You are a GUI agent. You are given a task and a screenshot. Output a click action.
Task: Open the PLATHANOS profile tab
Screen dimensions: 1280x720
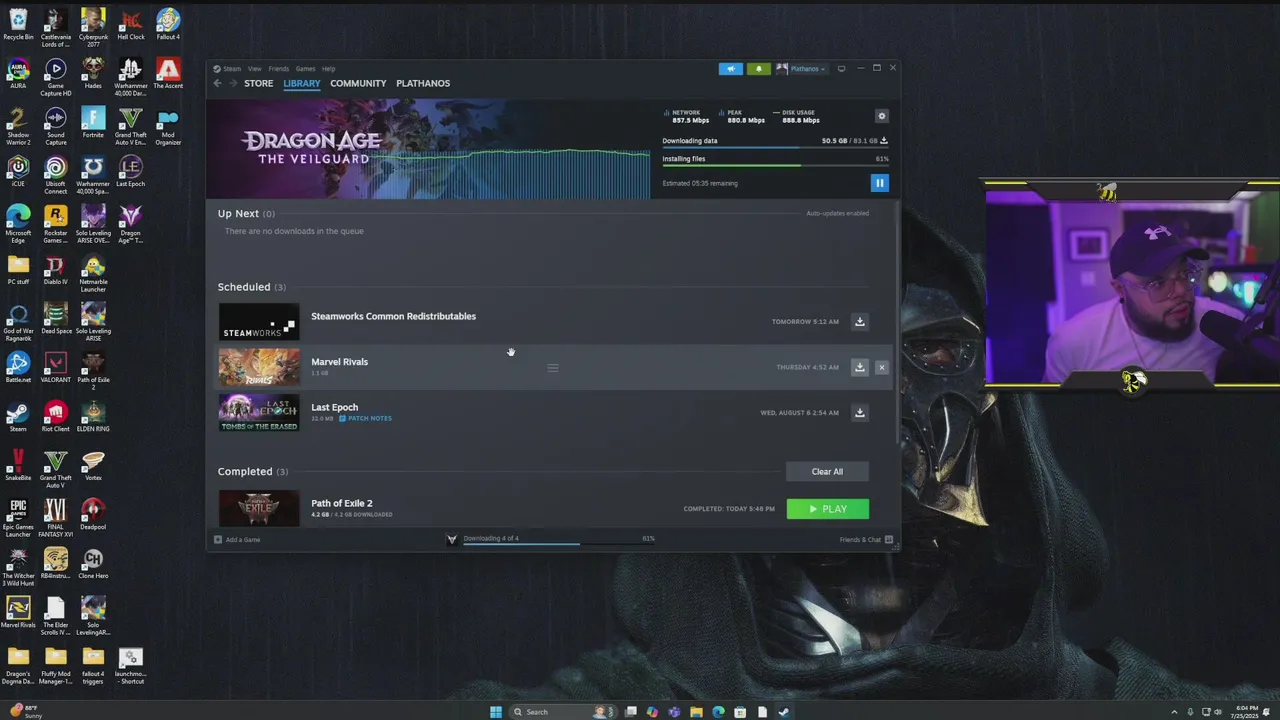click(423, 83)
